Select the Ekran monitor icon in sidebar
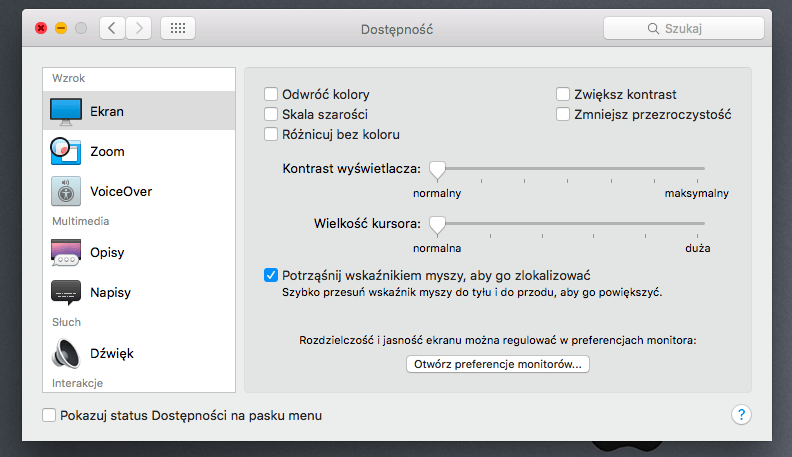This screenshot has width=792, height=457. click(x=66, y=112)
